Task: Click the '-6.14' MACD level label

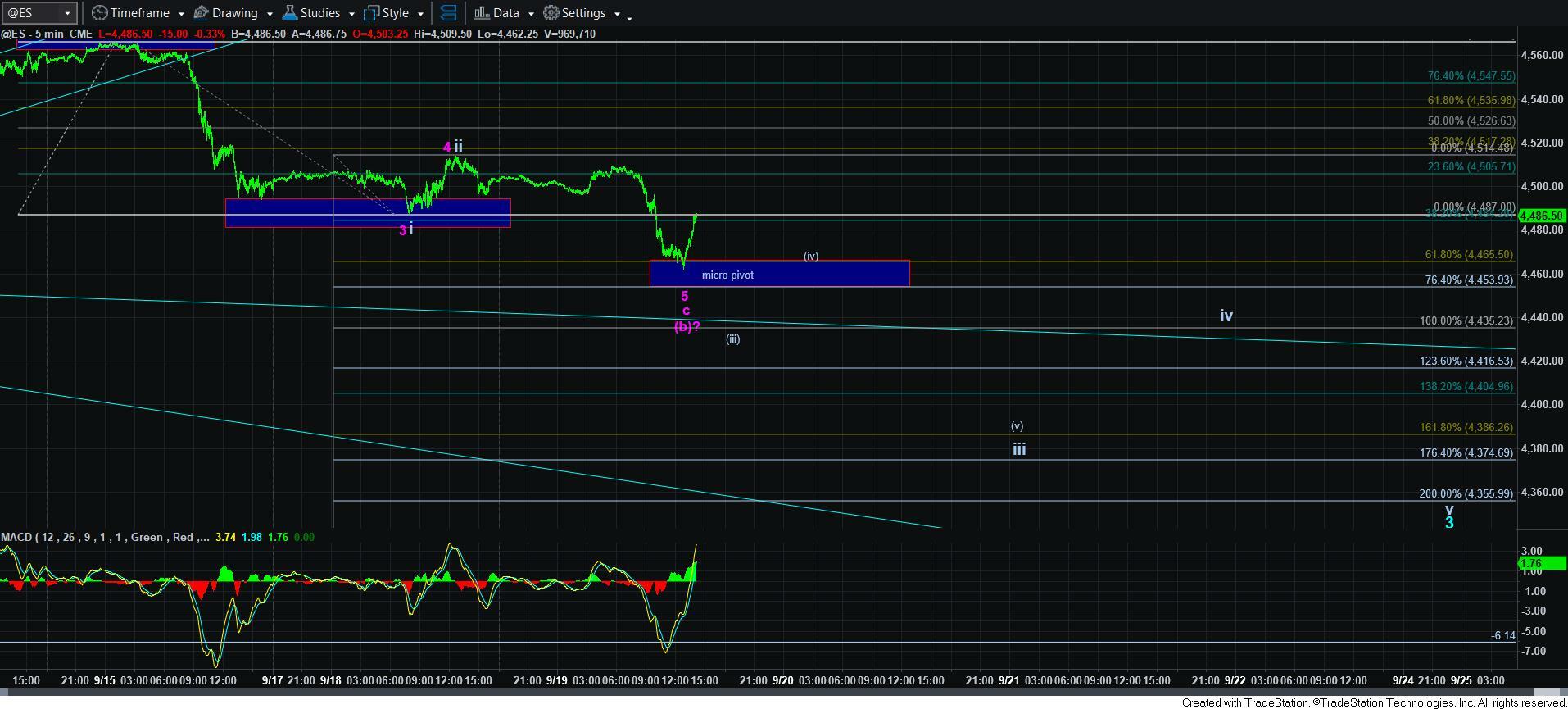Action: (x=1502, y=635)
